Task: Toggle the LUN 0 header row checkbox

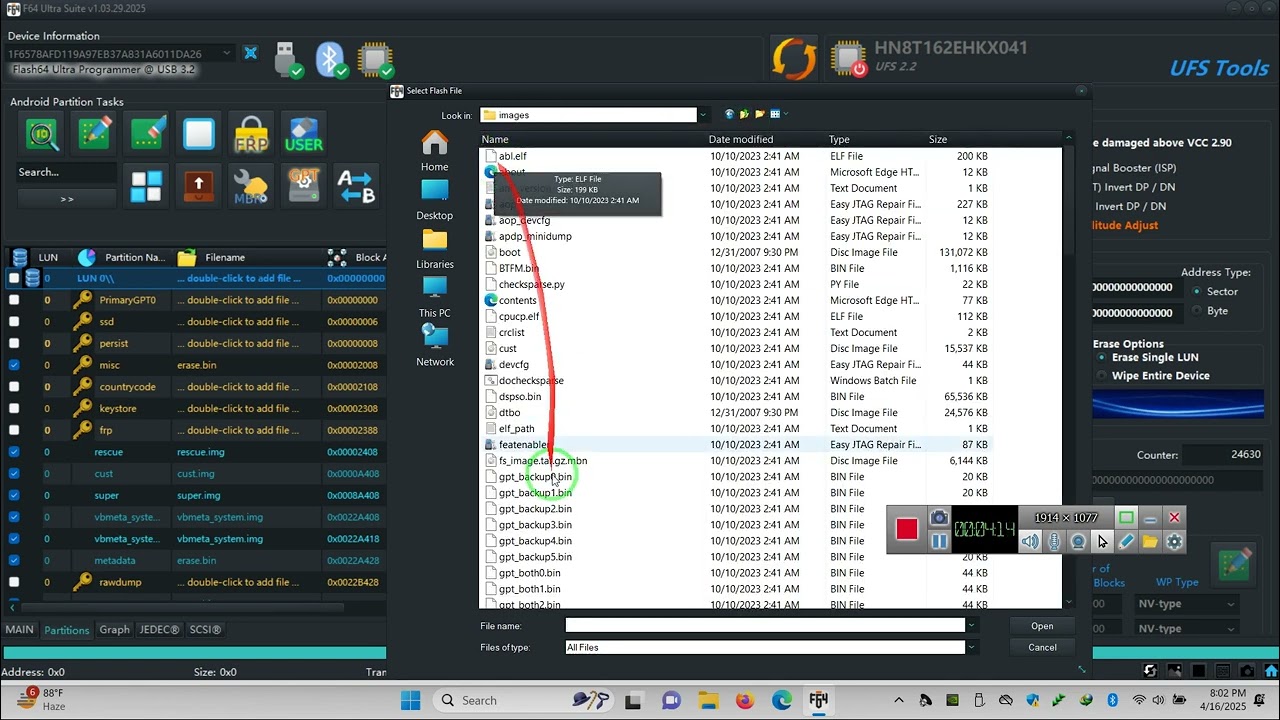Action: pos(14,278)
